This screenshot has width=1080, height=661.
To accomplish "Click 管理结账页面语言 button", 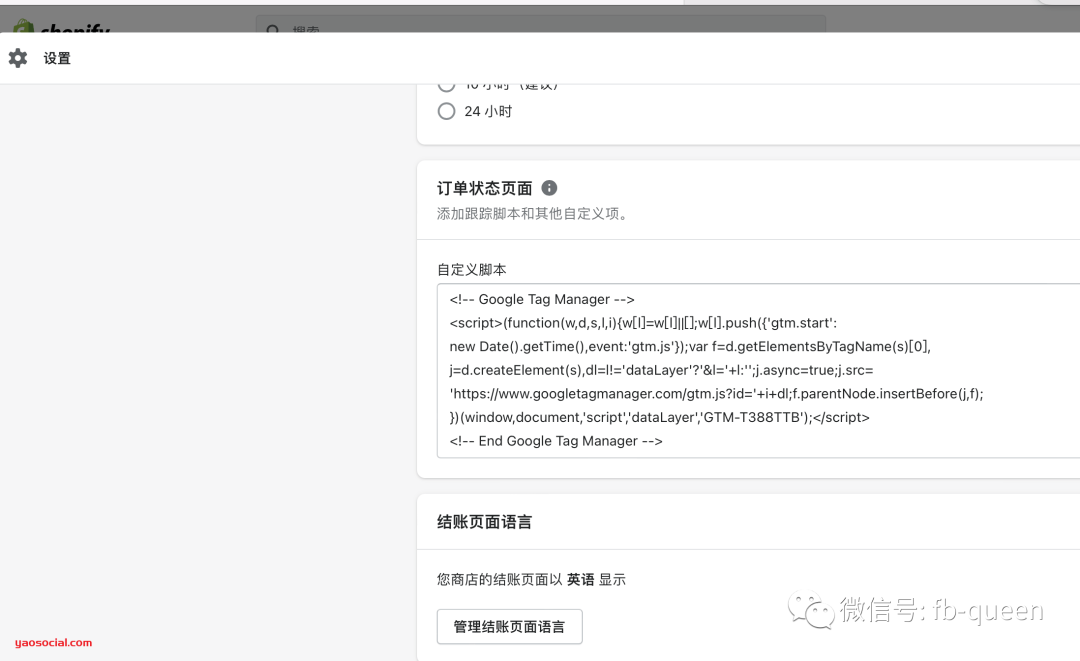I will (x=509, y=626).
